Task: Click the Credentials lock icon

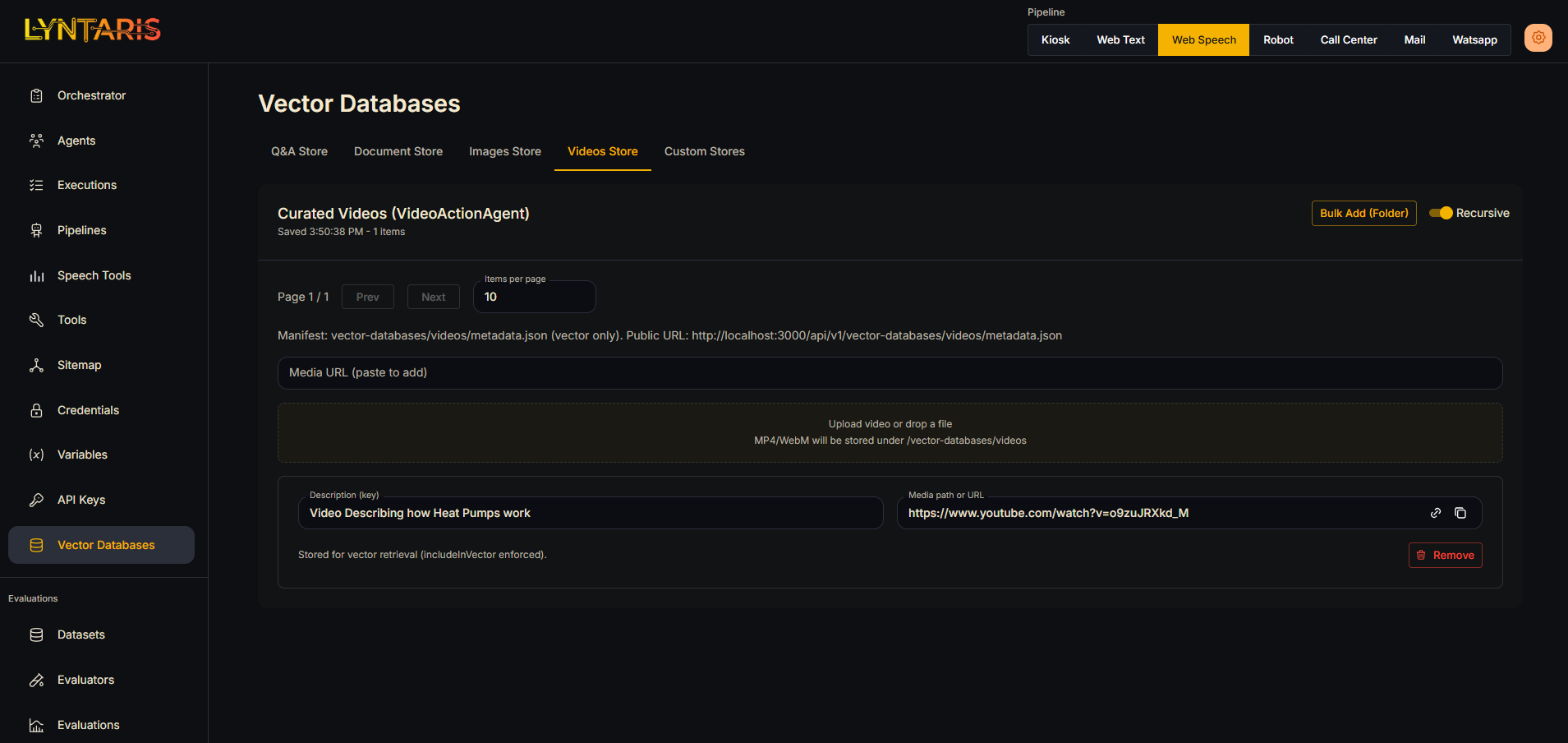Action: 36,410
